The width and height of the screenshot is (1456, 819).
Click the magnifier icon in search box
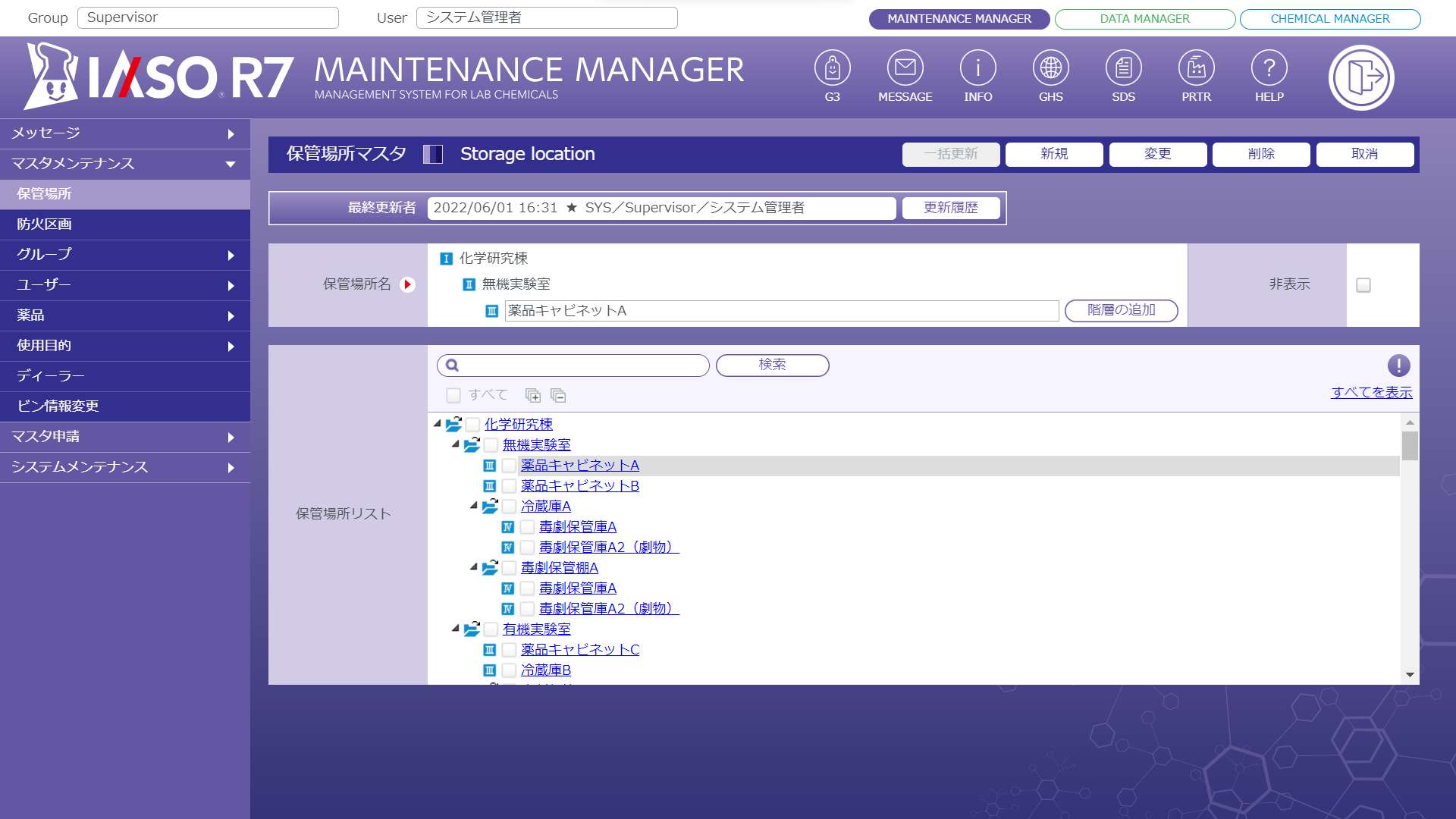click(452, 366)
